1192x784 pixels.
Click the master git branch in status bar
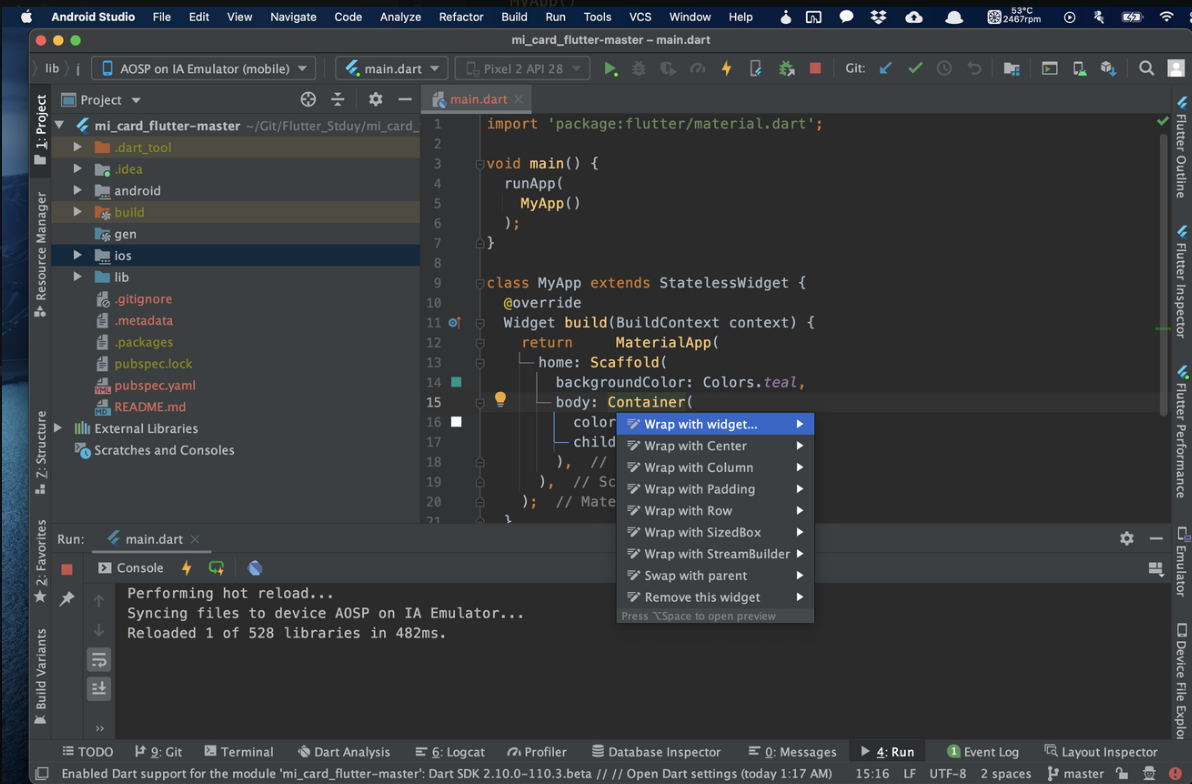point(1076,773)
